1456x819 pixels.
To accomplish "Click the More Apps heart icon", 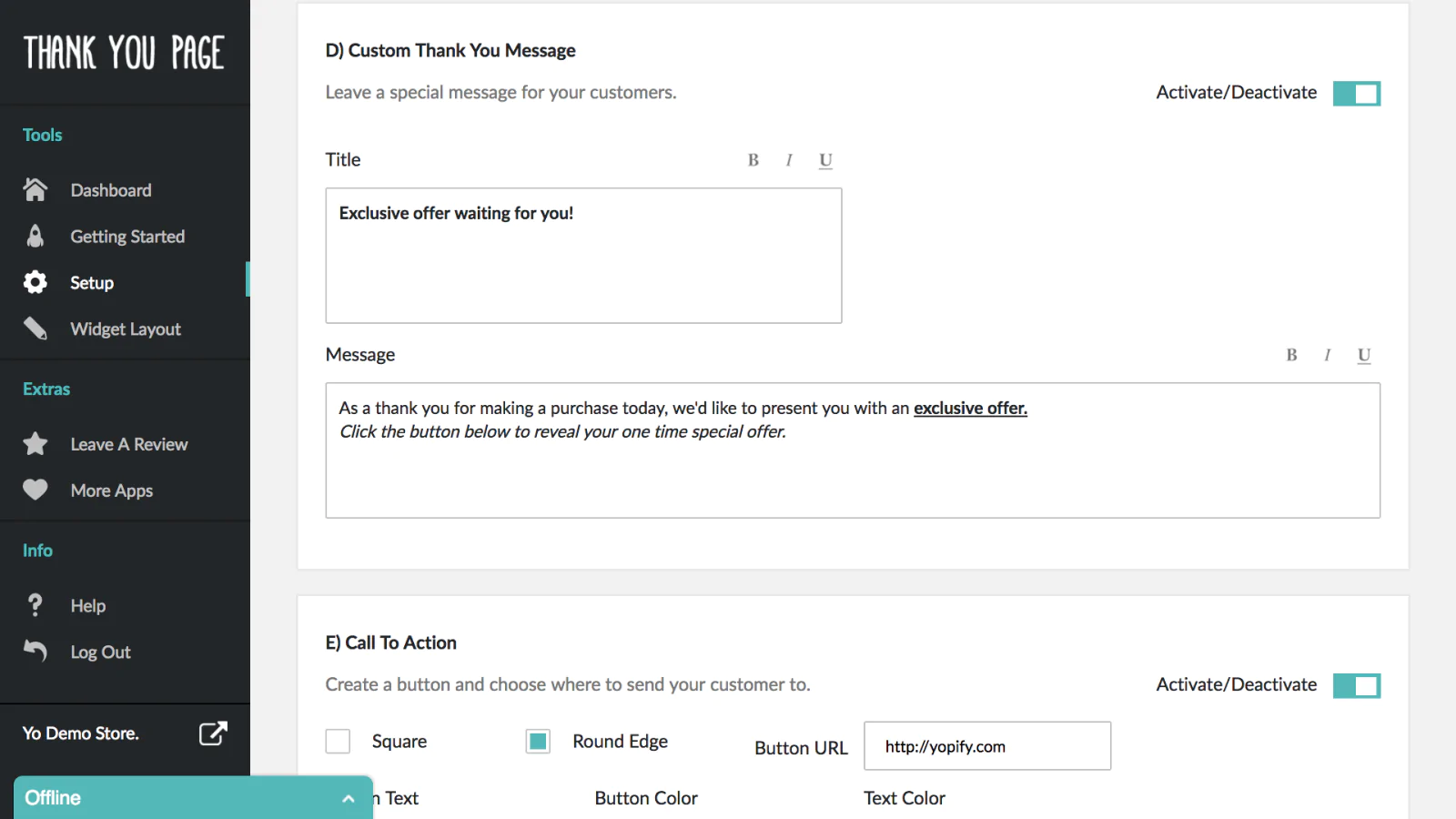I will 35,490.
